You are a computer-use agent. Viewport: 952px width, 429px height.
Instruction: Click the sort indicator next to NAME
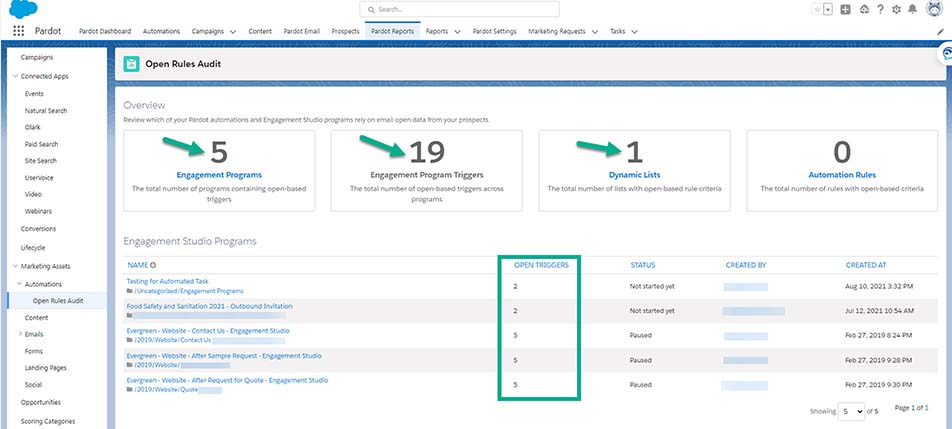pyautogui.click(x=153, y=265)
